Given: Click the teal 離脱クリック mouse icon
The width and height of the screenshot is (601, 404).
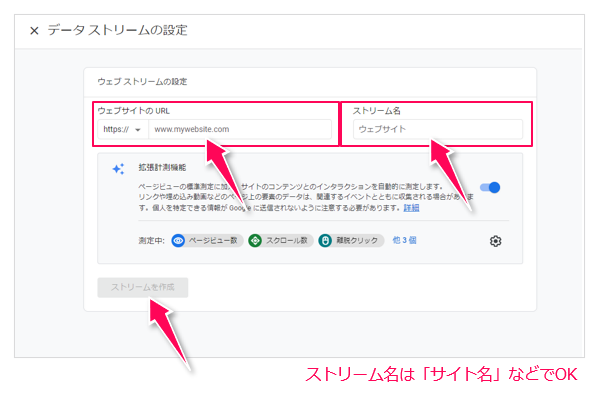Looking at the screenshot, I should pos(325,241).
